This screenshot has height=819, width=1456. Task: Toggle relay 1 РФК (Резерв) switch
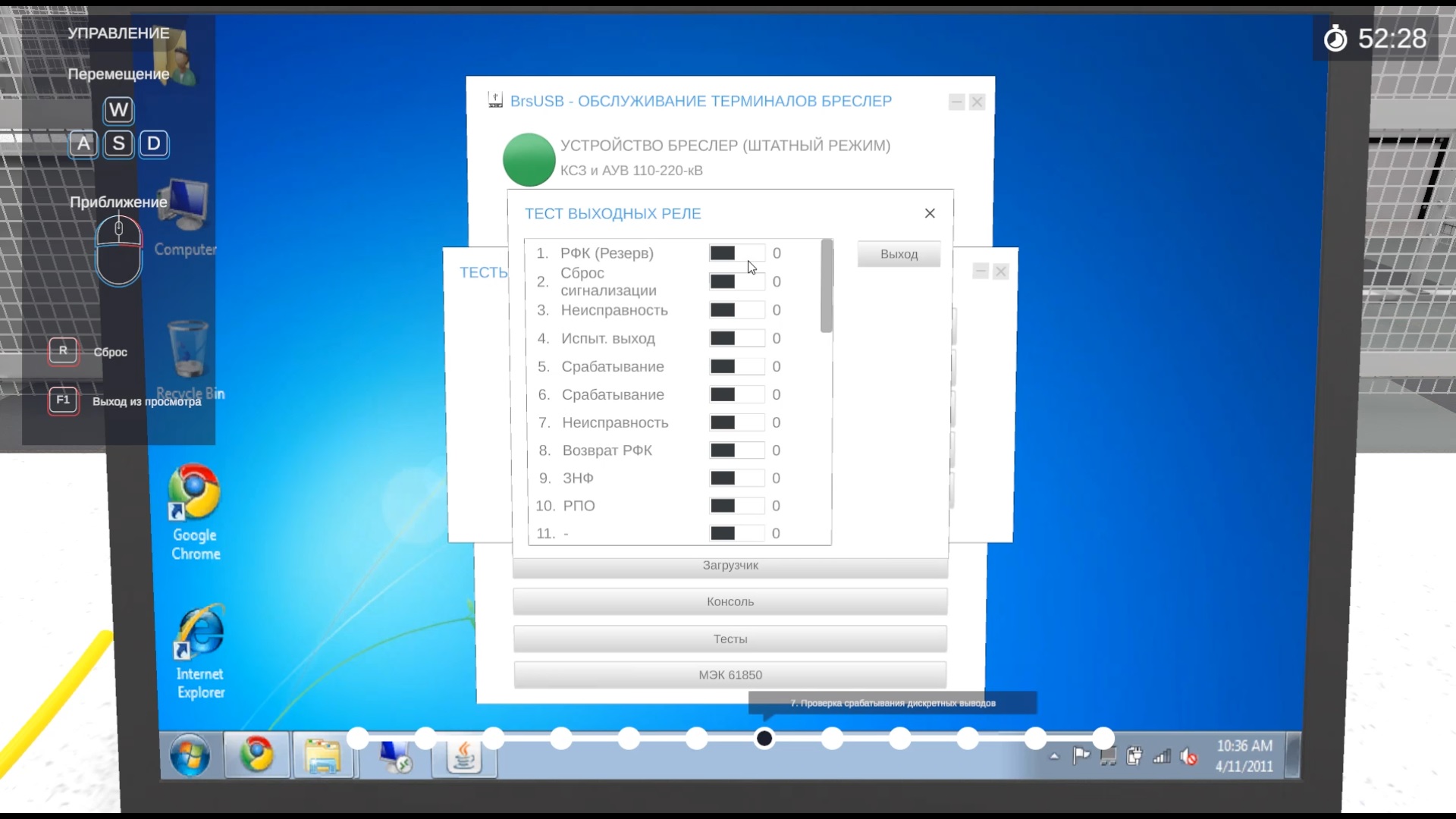click(x=736, y=253)
